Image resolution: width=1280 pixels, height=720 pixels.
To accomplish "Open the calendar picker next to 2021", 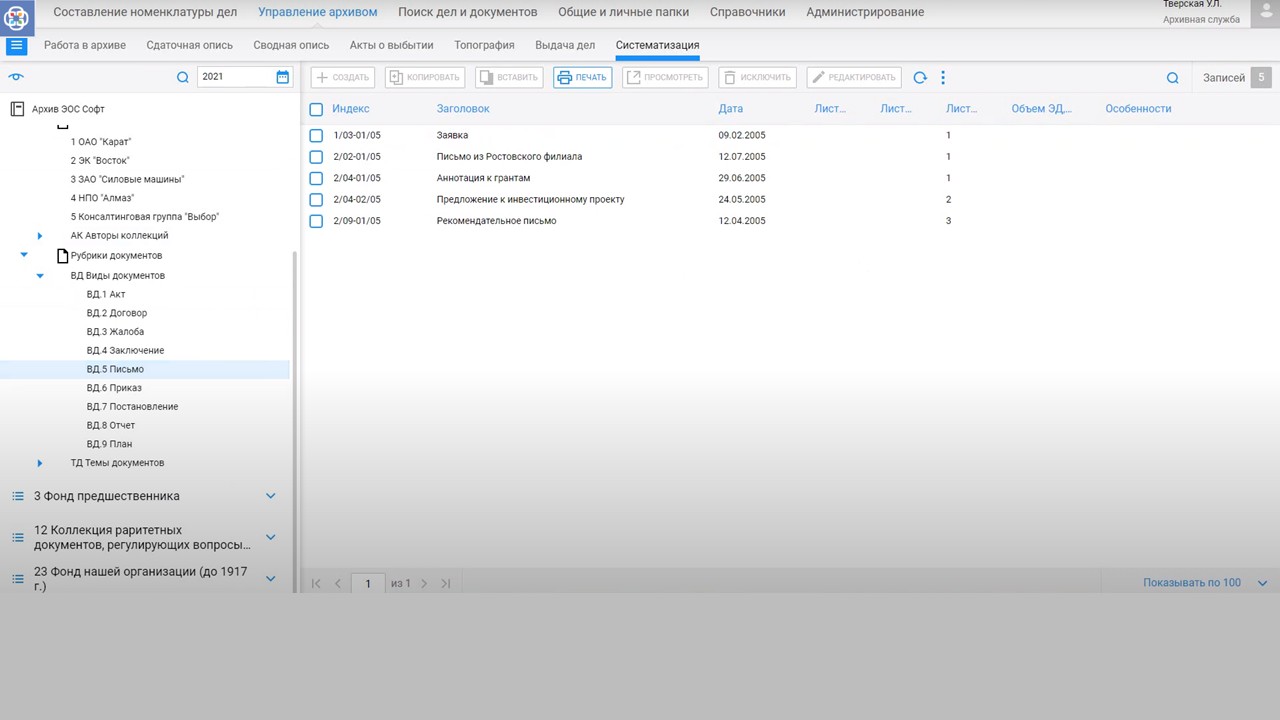I will 283,77.
